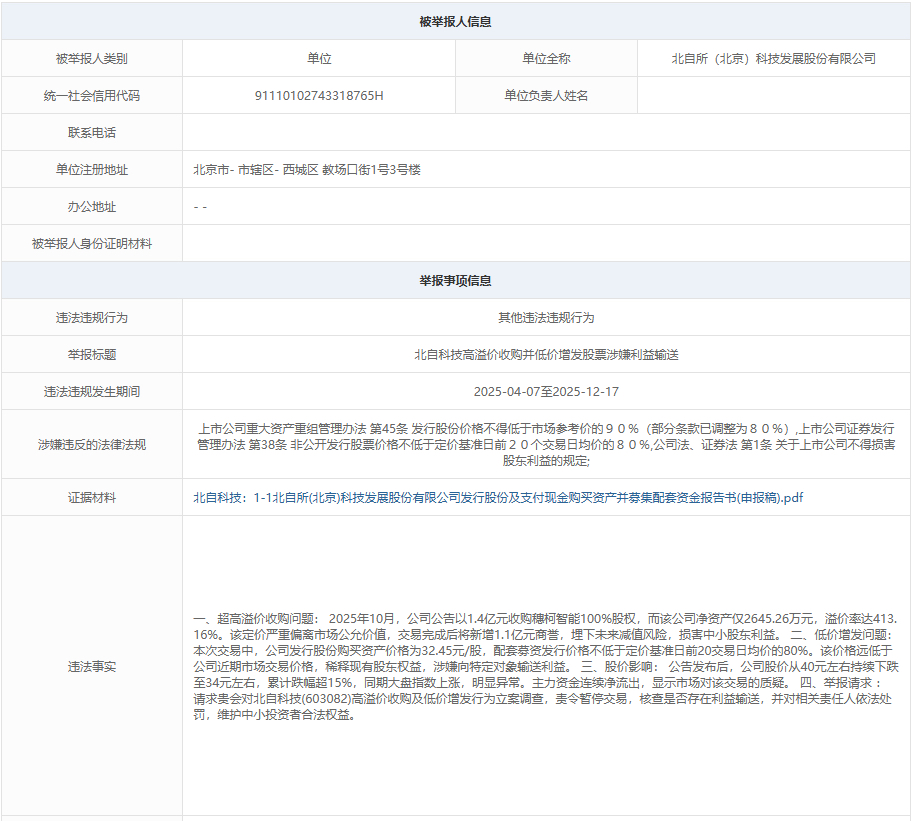Click the value 其他违法违规行为
Screen dimensions: 912x821
tap(546, 318)
